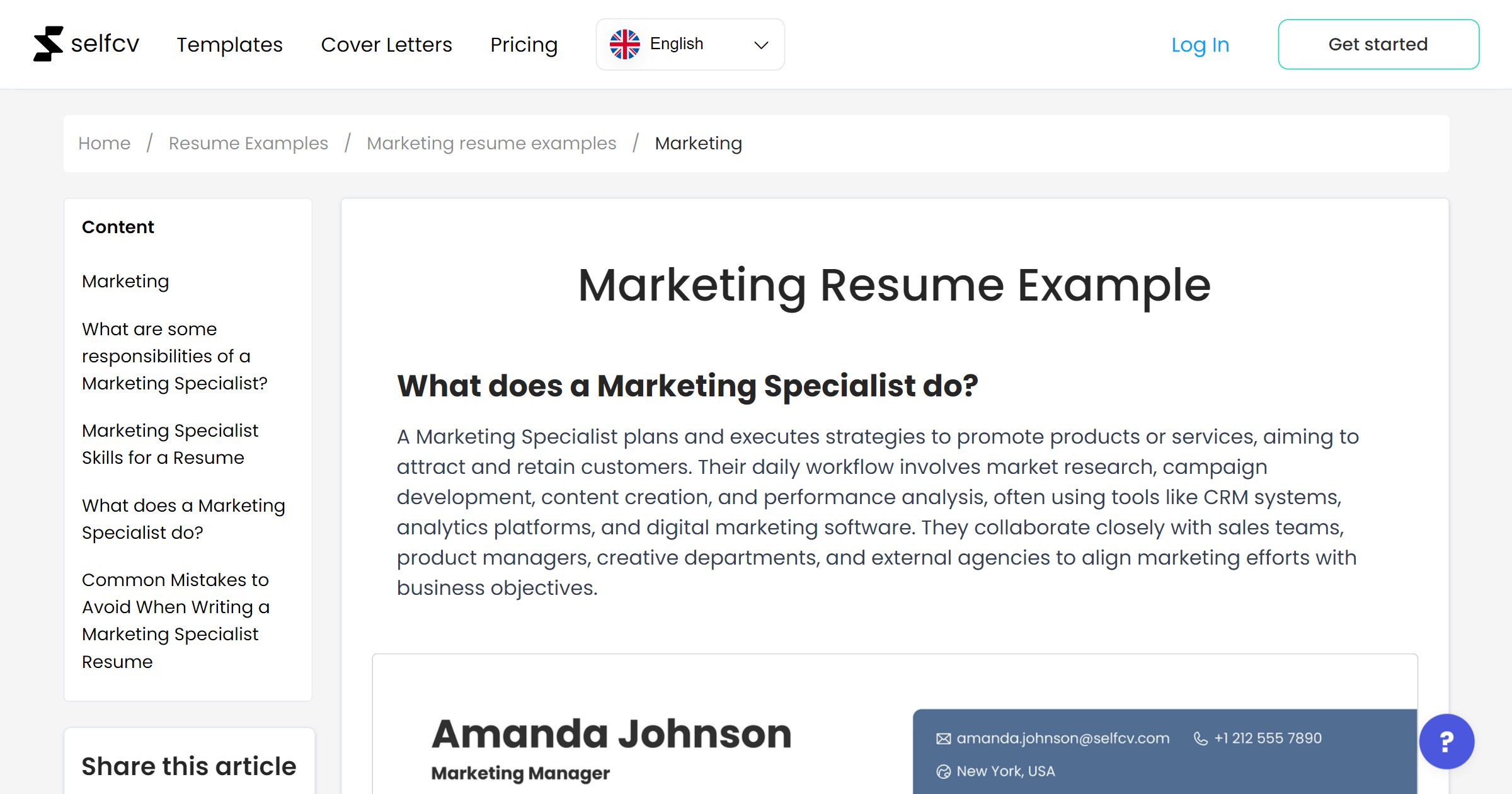The image size is (1512, 794).
Task: Open the Cover Letters menu
Action: pos(386,44)
